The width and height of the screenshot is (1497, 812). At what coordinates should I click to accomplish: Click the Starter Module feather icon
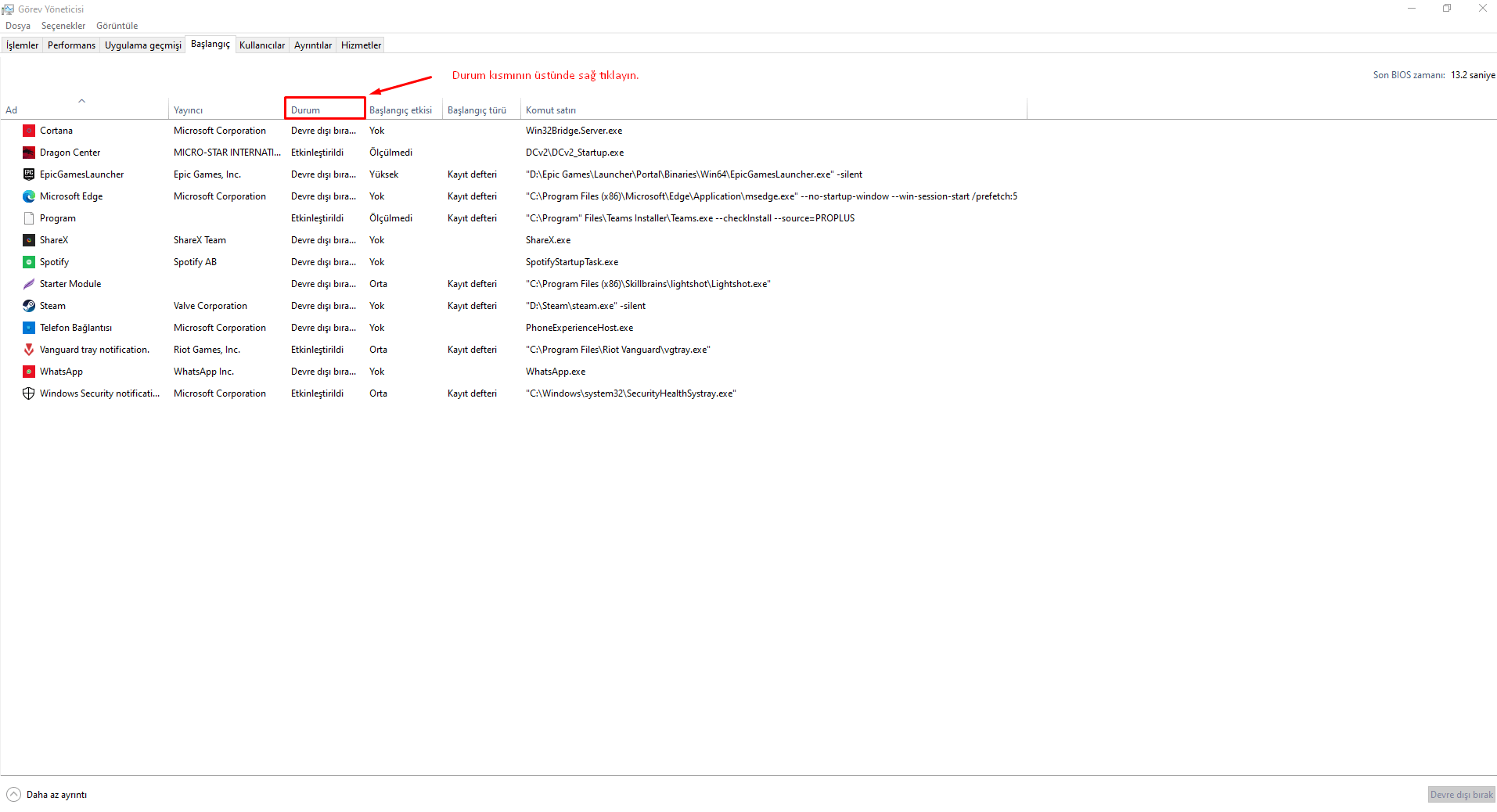pyautogui.click(x=29, y=284)
